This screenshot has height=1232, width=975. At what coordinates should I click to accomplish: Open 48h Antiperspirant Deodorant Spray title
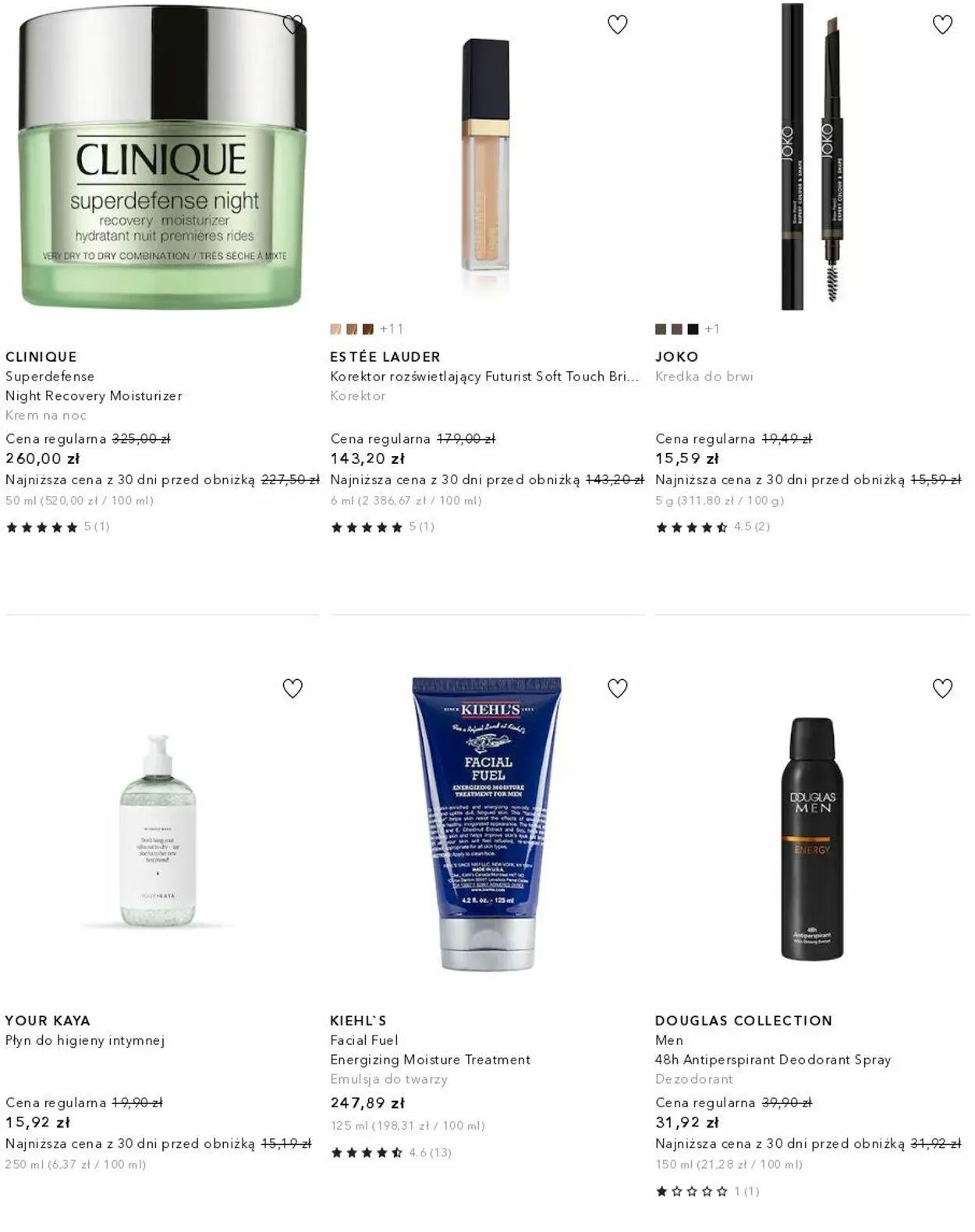(773, 1060)
